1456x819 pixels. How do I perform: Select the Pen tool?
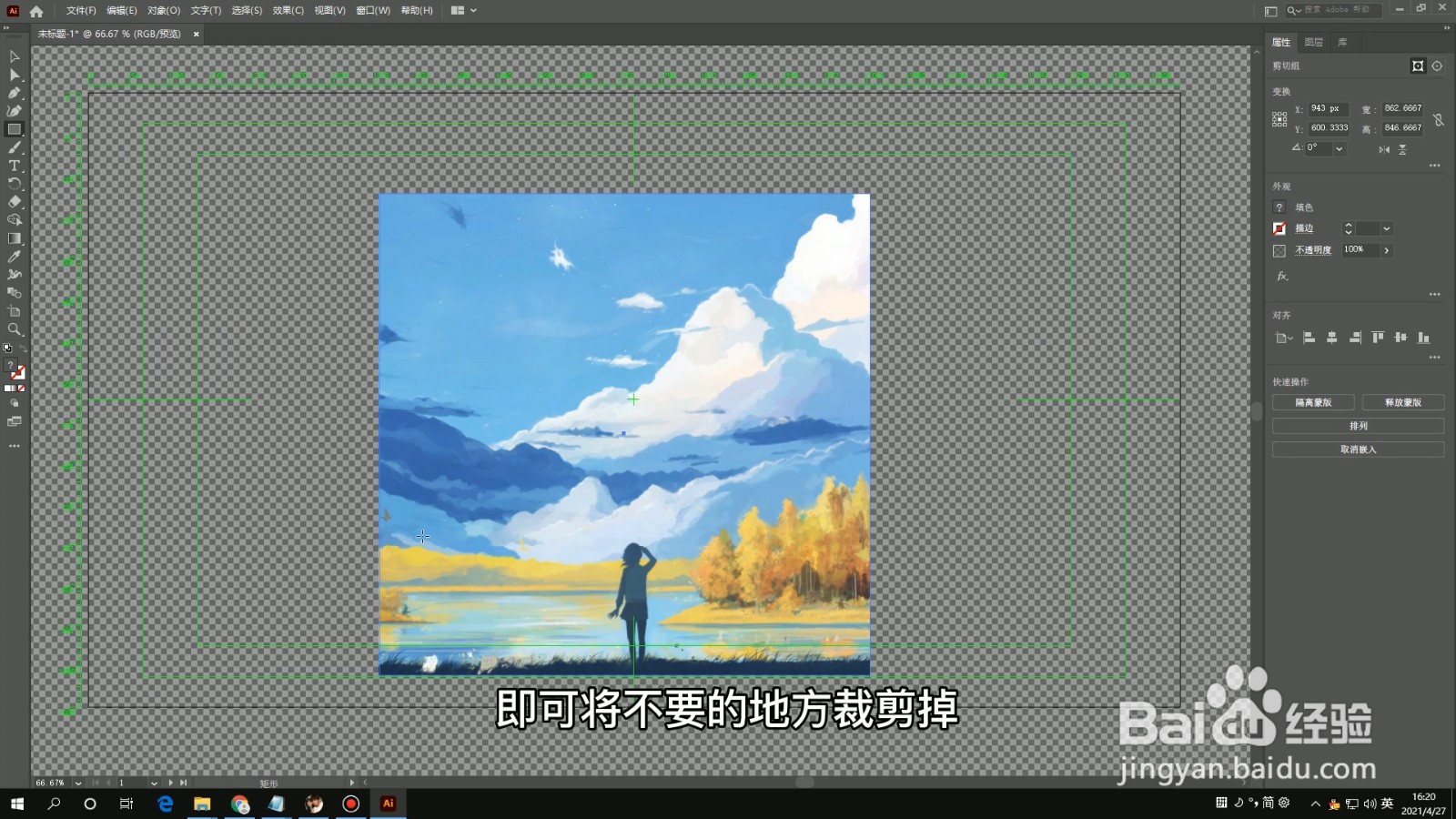click(x=15, y=93)
